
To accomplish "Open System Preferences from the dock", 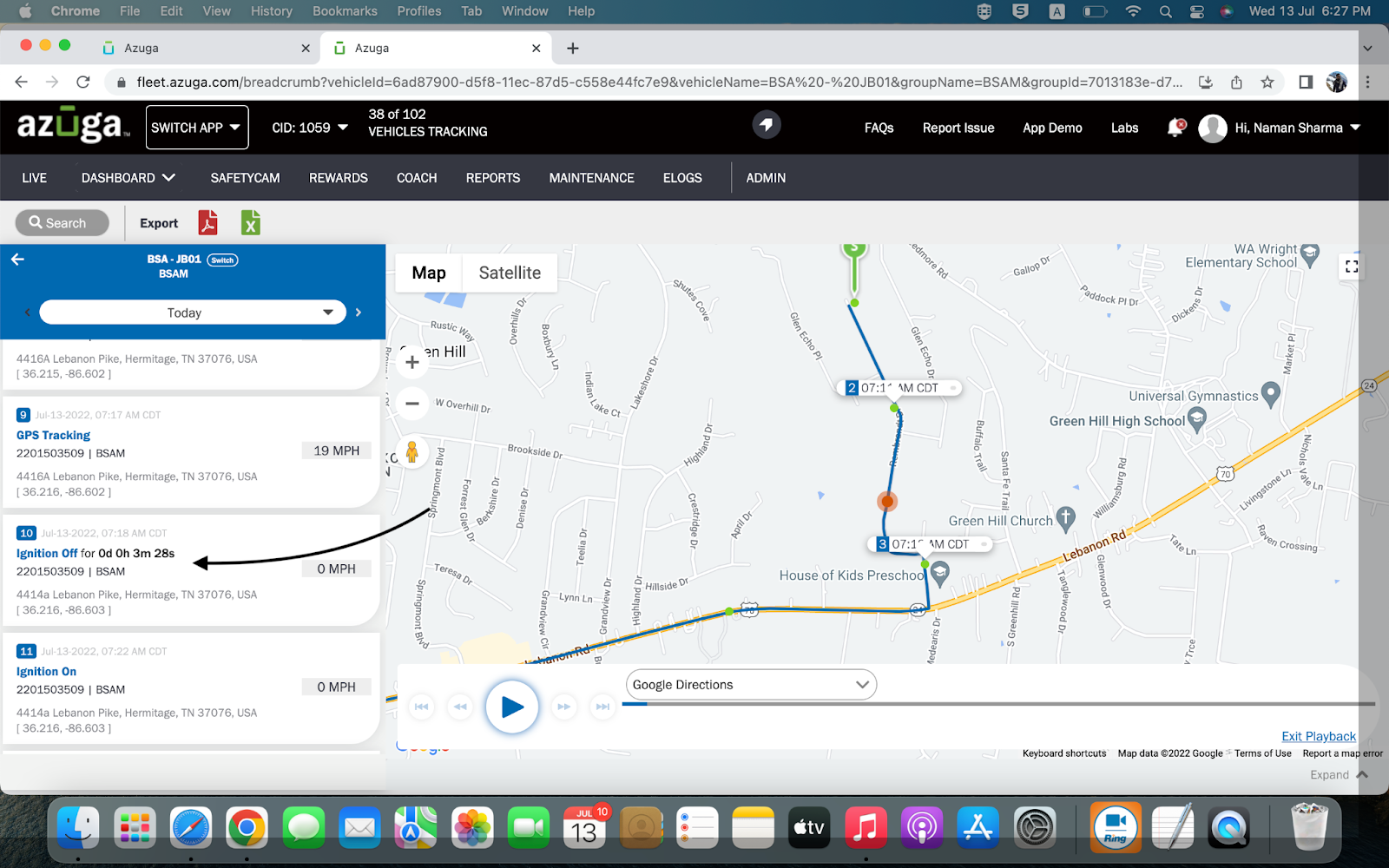I will [x=1035, y=827].
